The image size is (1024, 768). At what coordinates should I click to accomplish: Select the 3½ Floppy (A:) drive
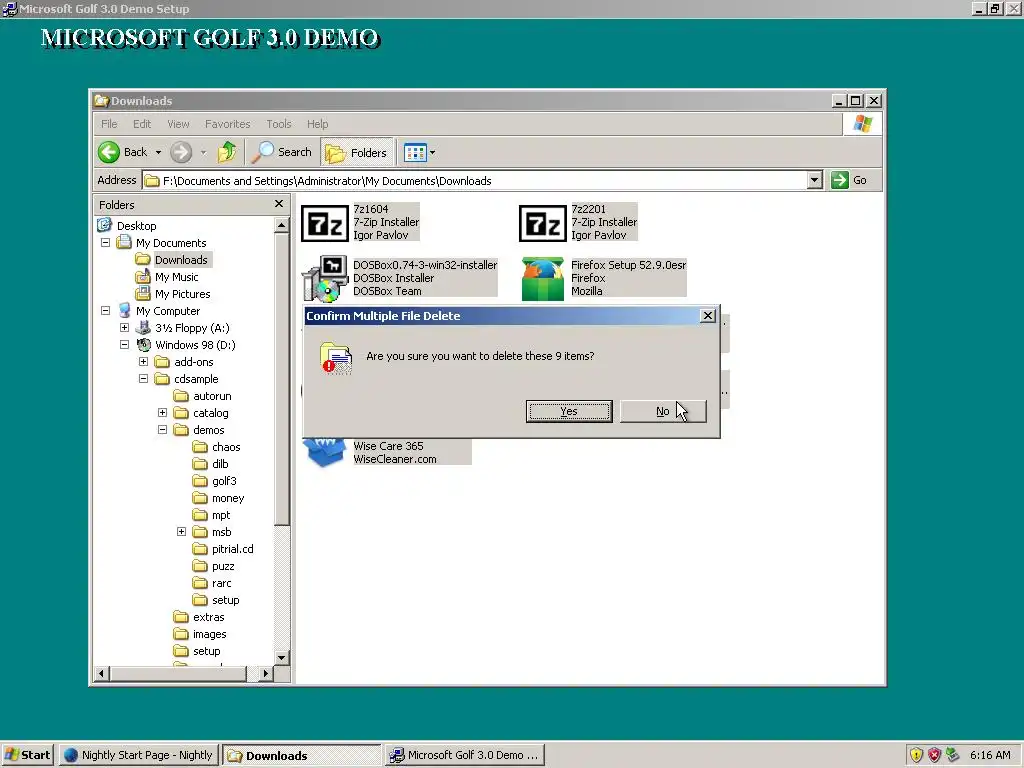[x=192, y=328]
